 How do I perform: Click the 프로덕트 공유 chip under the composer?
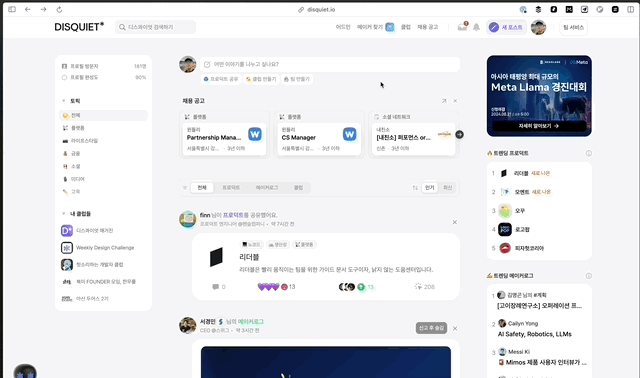221,79
